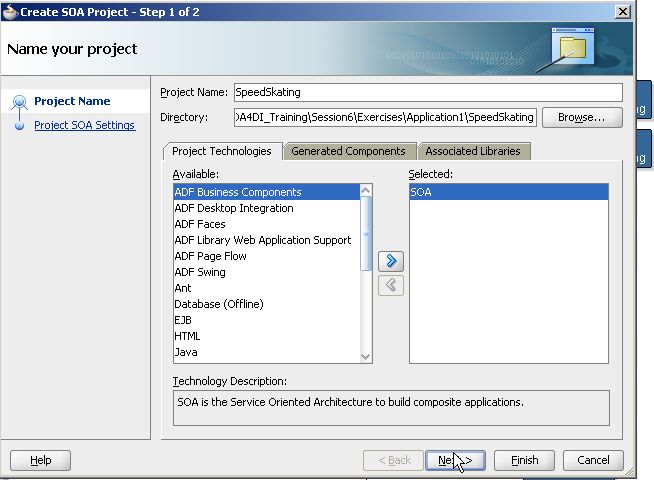This screenshot has width=654, height=480.
Task: Click the Browse button for directory
Action: coord(581,117)
